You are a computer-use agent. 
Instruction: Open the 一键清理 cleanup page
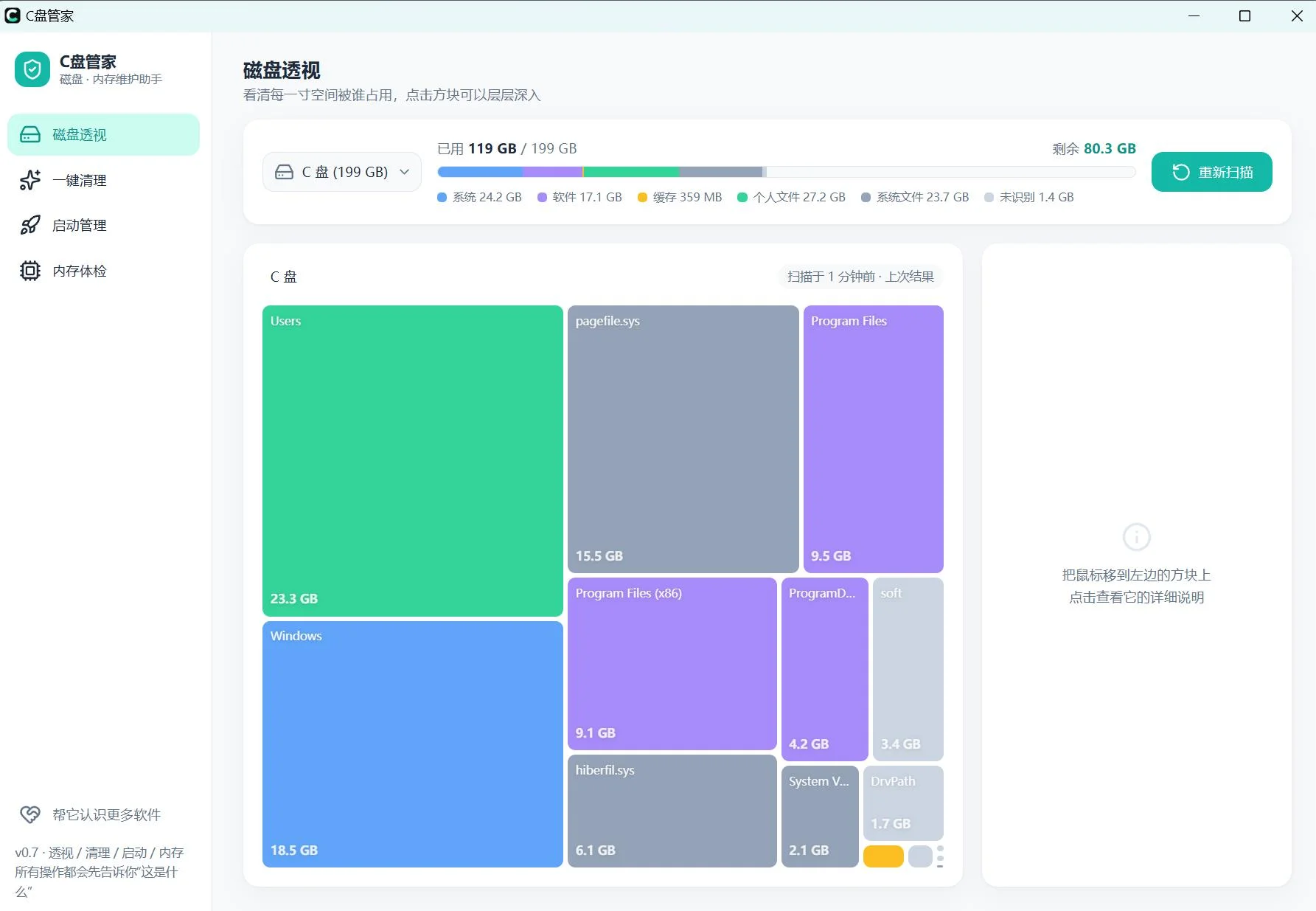103,180
